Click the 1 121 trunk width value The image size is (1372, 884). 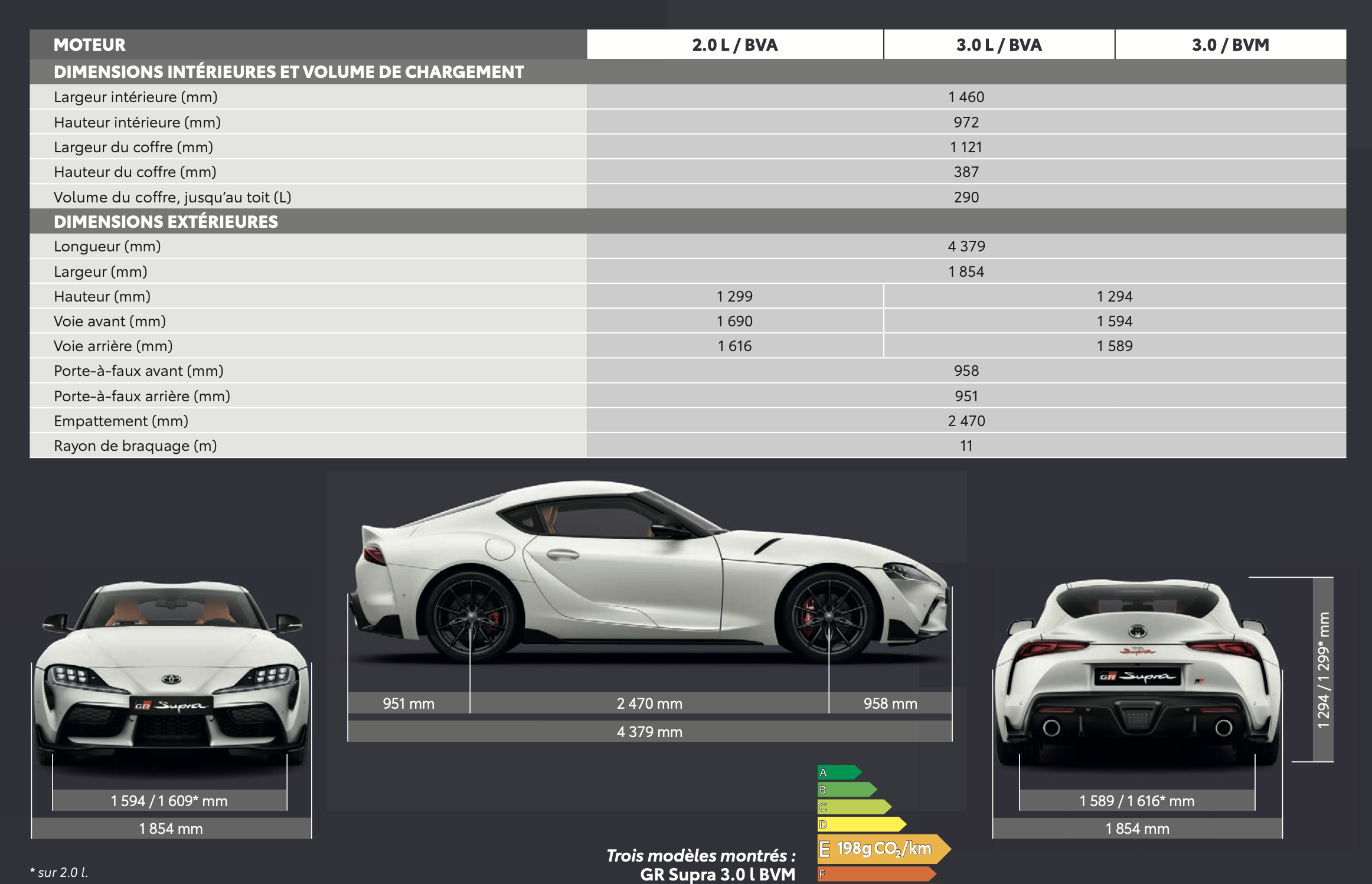point(966,147)
